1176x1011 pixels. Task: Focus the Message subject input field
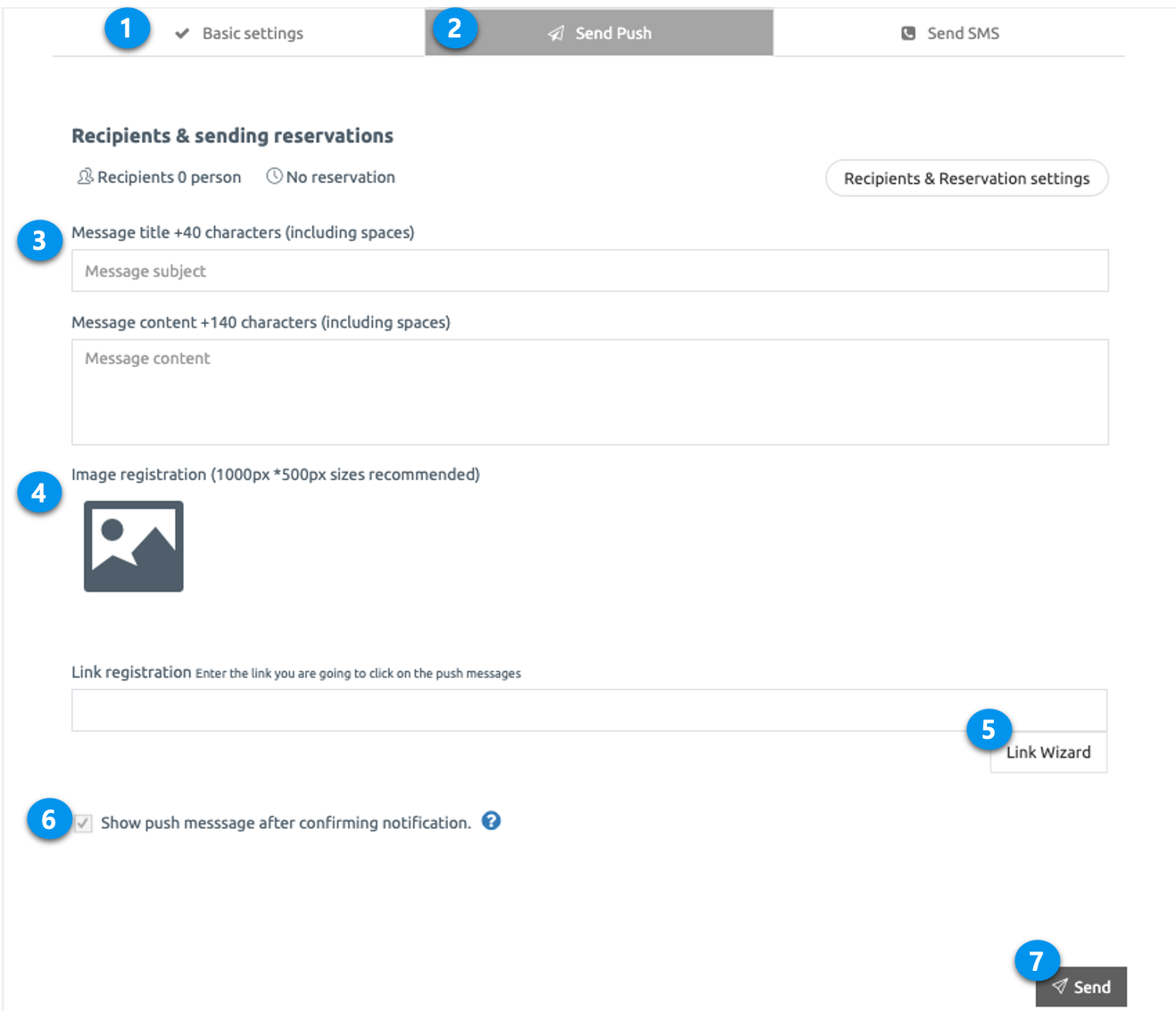(x=589, y=271)
